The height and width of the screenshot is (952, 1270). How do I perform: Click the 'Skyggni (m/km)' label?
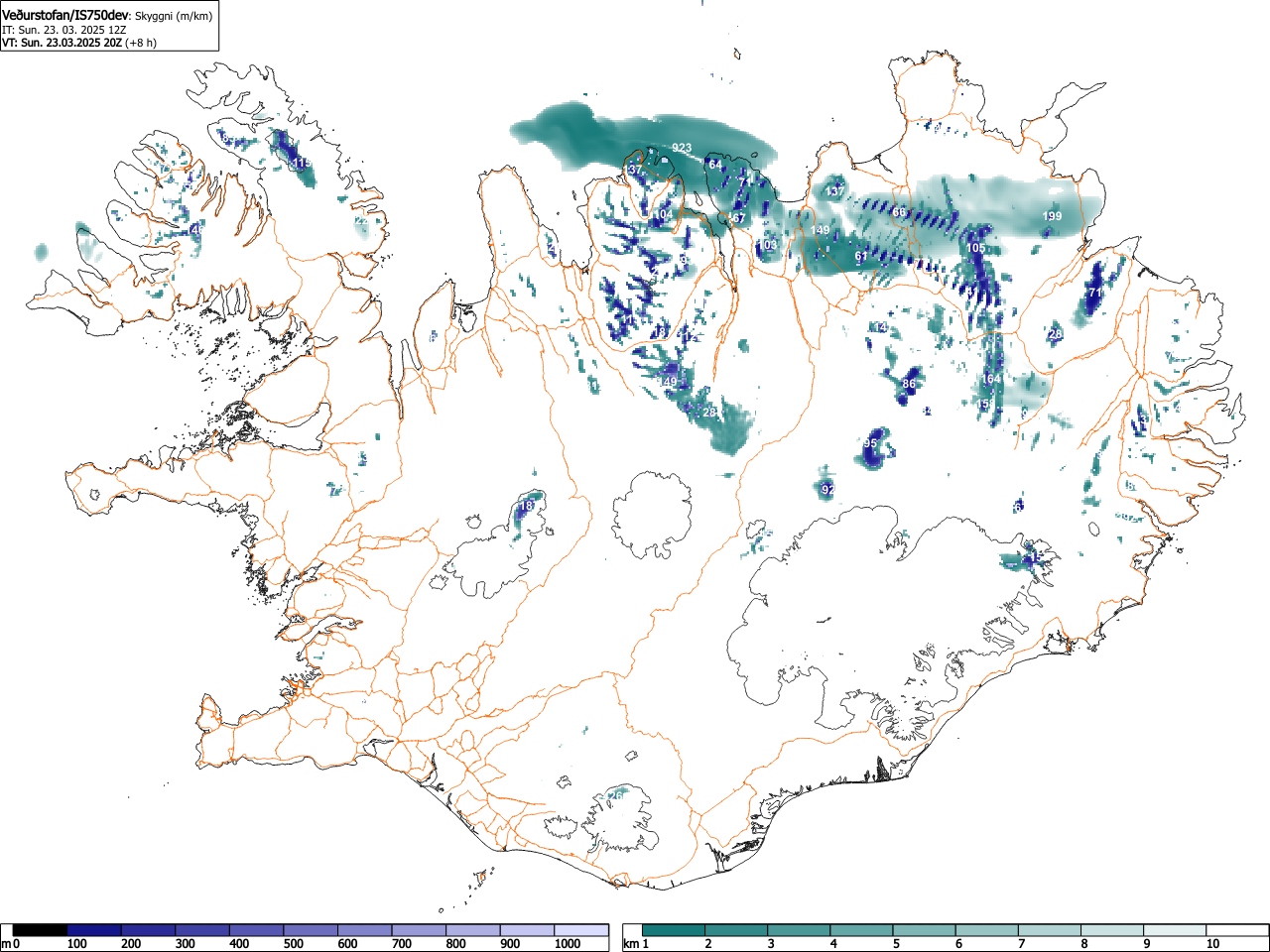pyautogui.click(x=174, y=16)
